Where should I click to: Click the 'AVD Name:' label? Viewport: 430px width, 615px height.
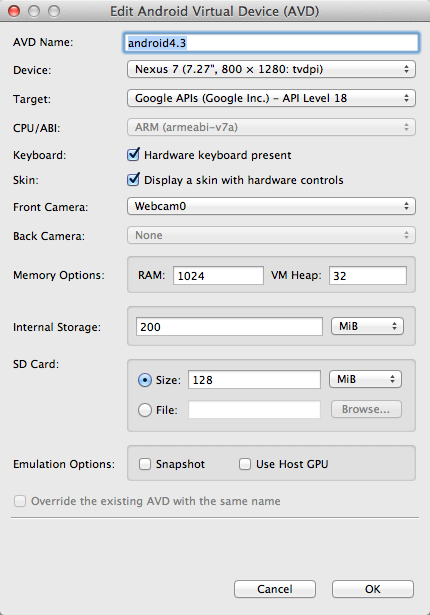43,42
